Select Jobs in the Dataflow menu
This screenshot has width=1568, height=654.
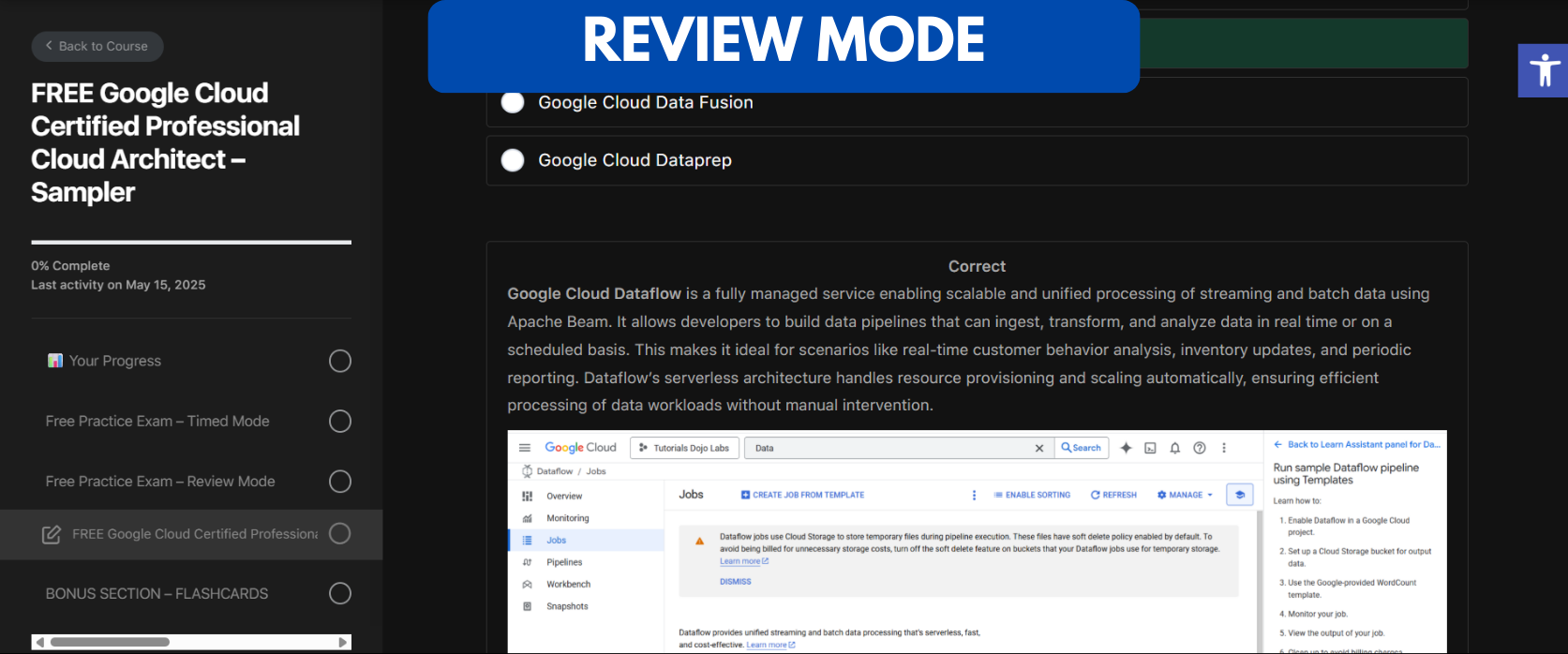587,540
